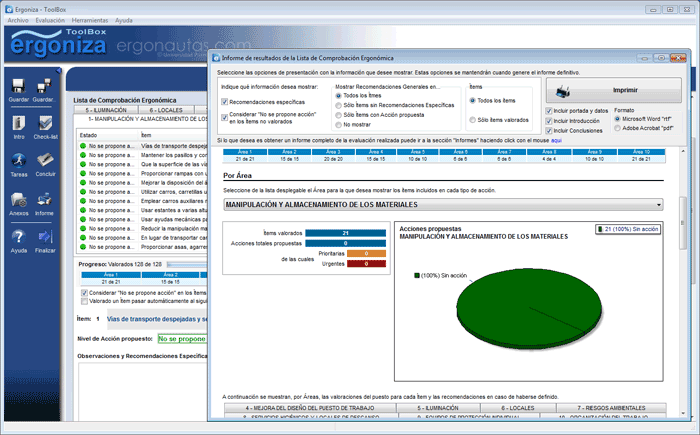Select row "Utilizar carros, carretillas"
This screenshot has width=700, height=435.
tap(142, 192)
